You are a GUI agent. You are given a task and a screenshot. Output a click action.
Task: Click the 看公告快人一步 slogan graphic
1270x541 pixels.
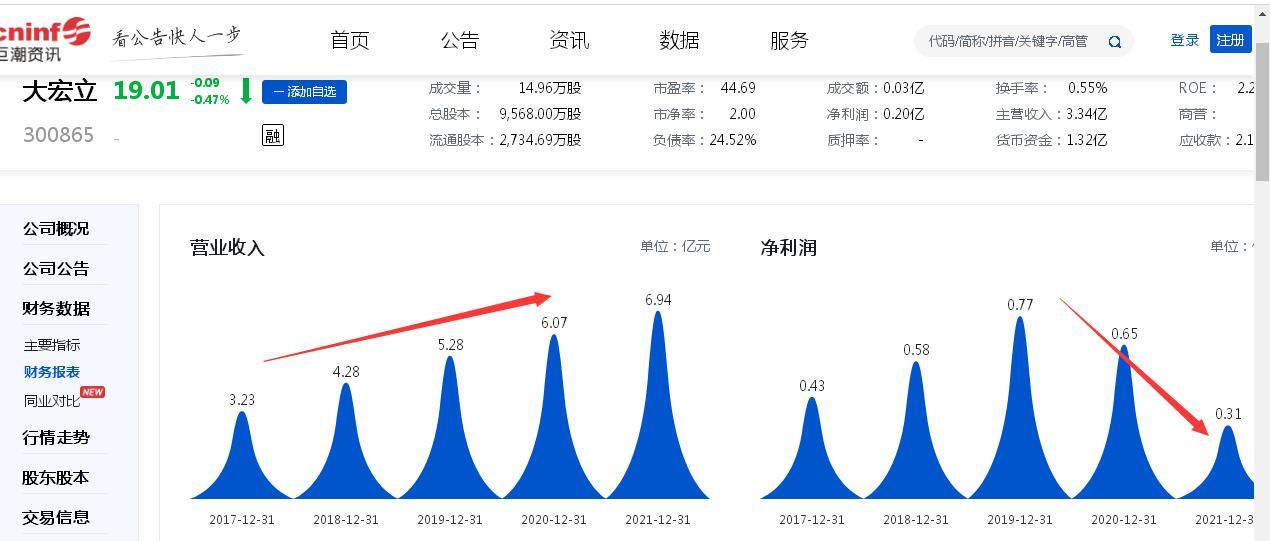coord(178,38)
